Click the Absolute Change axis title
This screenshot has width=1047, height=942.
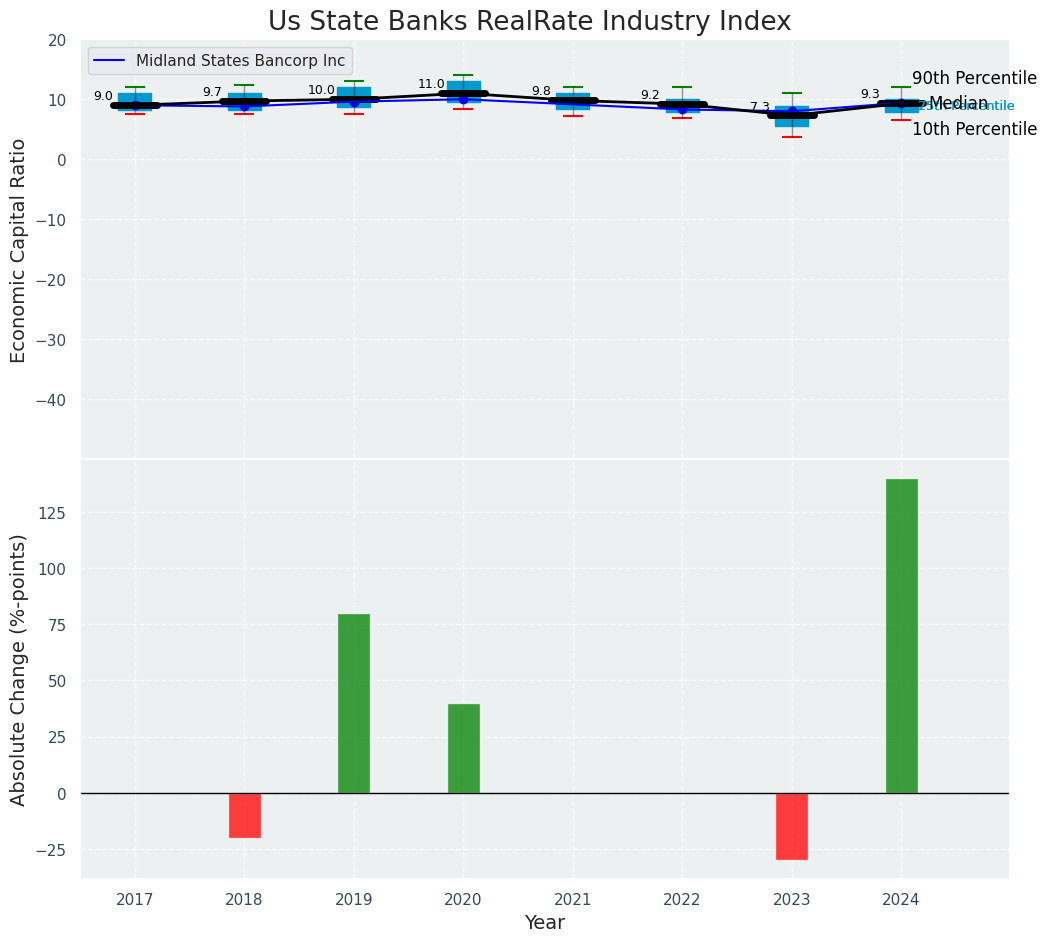coord(19,669)
